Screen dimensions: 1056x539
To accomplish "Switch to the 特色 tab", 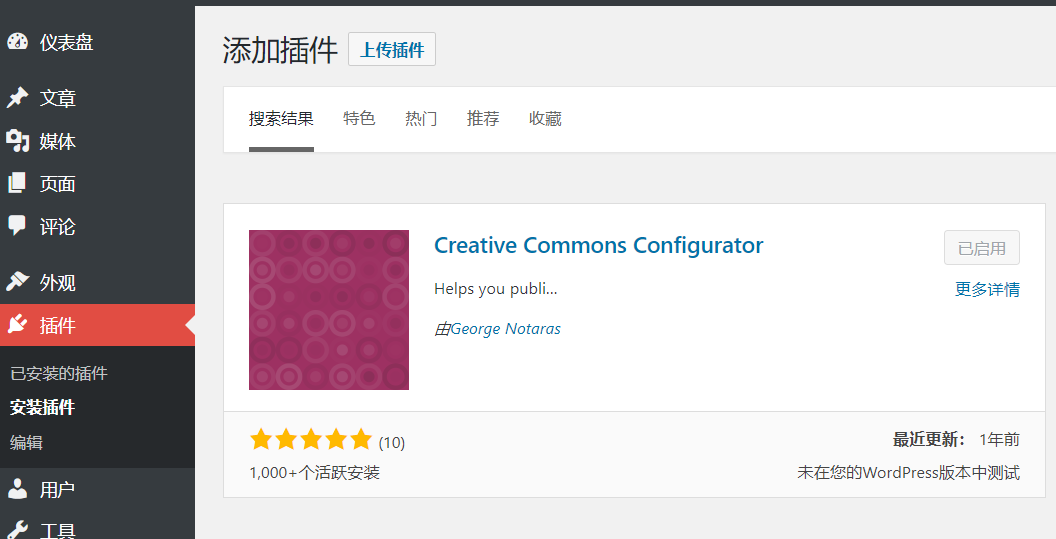I will point(359,119).
